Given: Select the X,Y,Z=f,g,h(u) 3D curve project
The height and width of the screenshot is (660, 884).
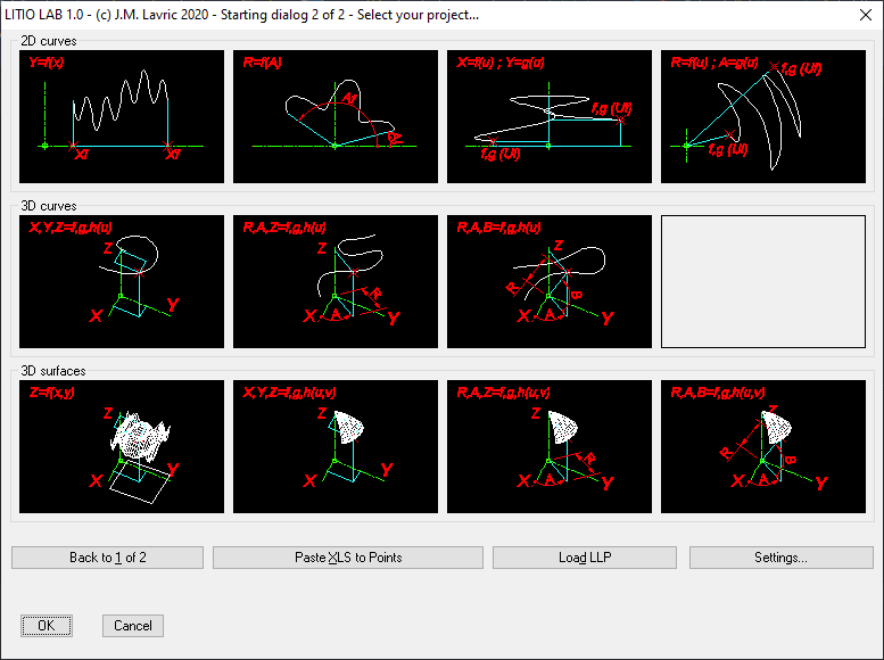Looking at the screenshot, I should click(x=121, y=282).
